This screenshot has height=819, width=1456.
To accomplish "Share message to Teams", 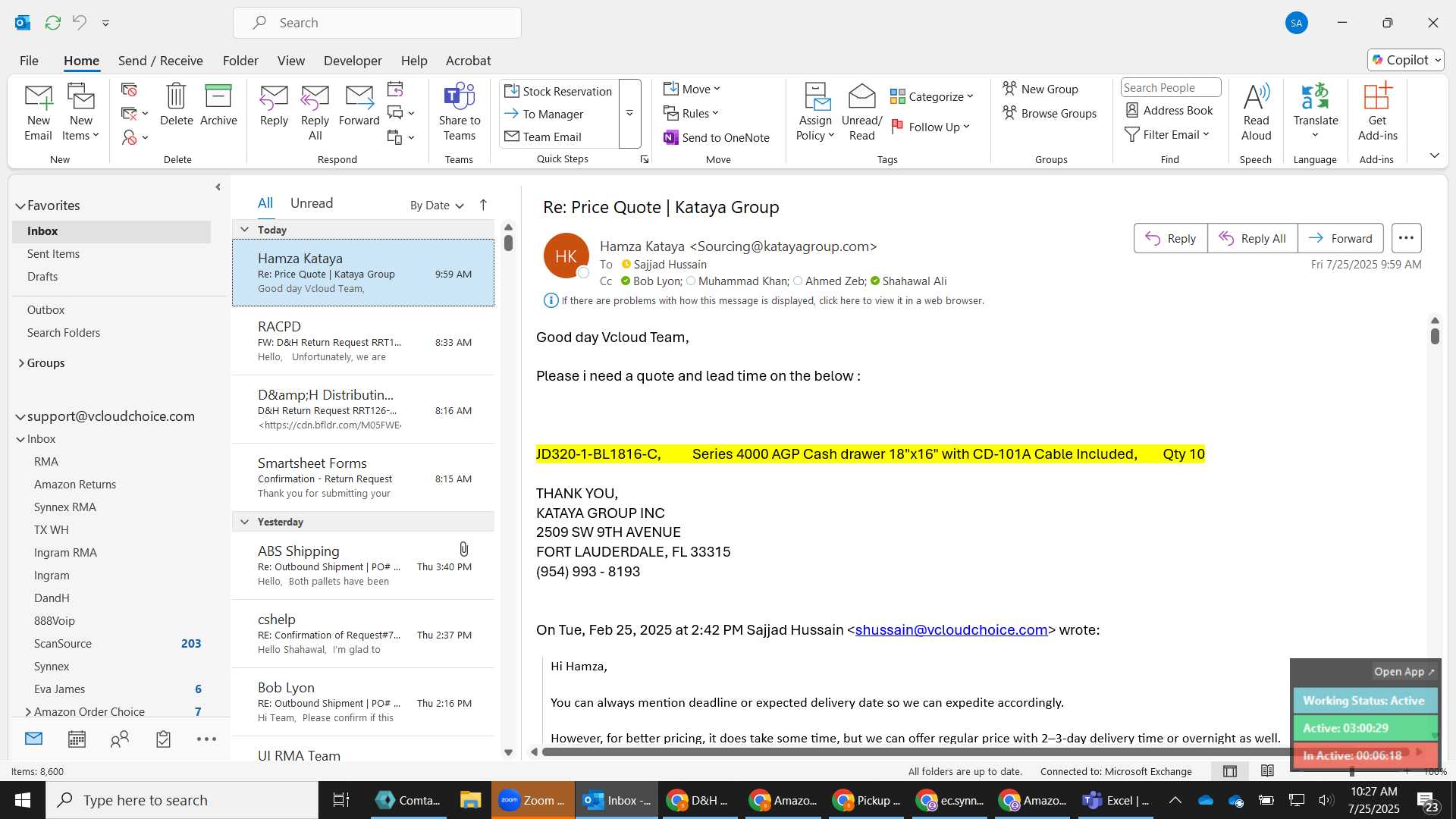I will click(x=459, y=112).
